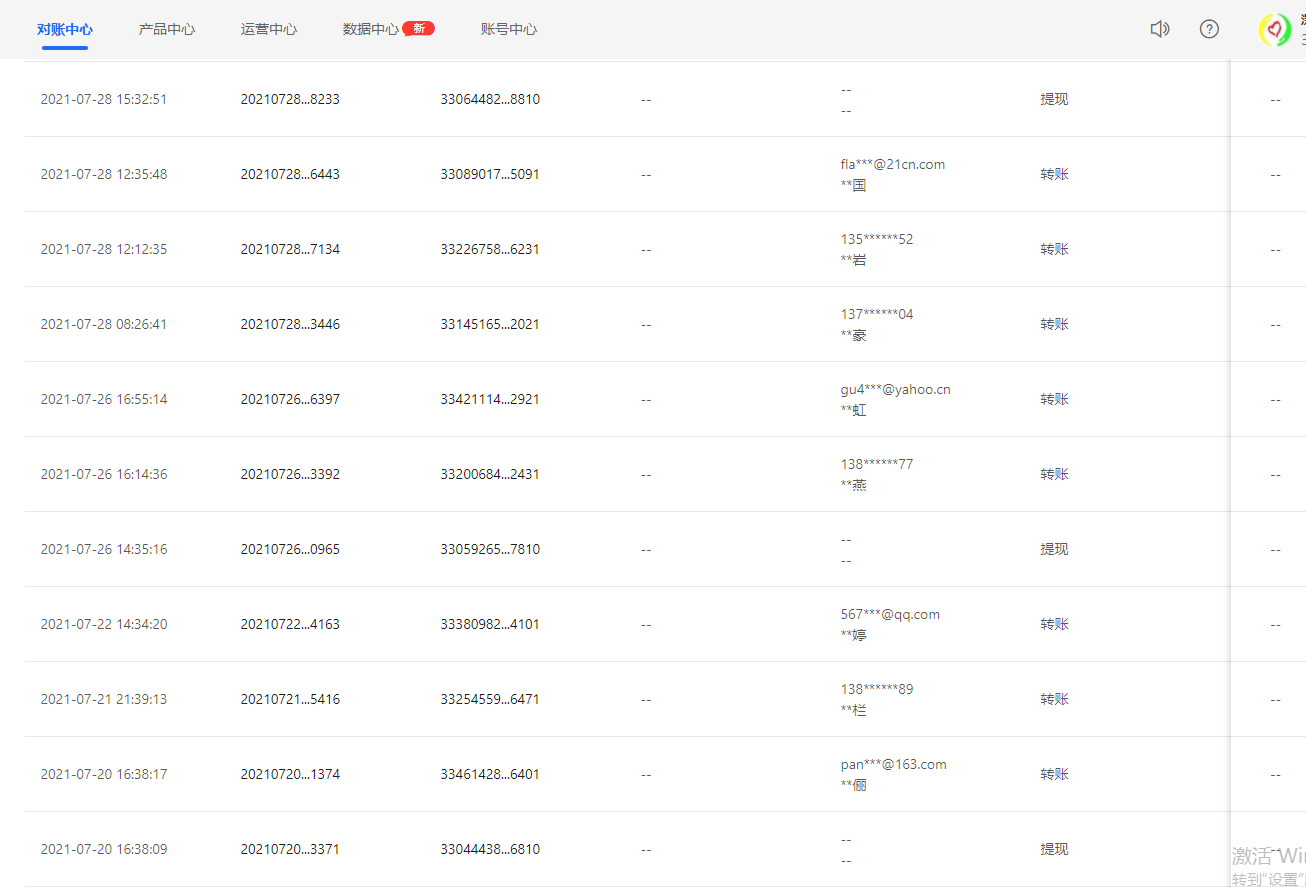Screen dimensions: 1306x887
Task: Select transaction number 33089017...5091
Action: coord(490,174)
